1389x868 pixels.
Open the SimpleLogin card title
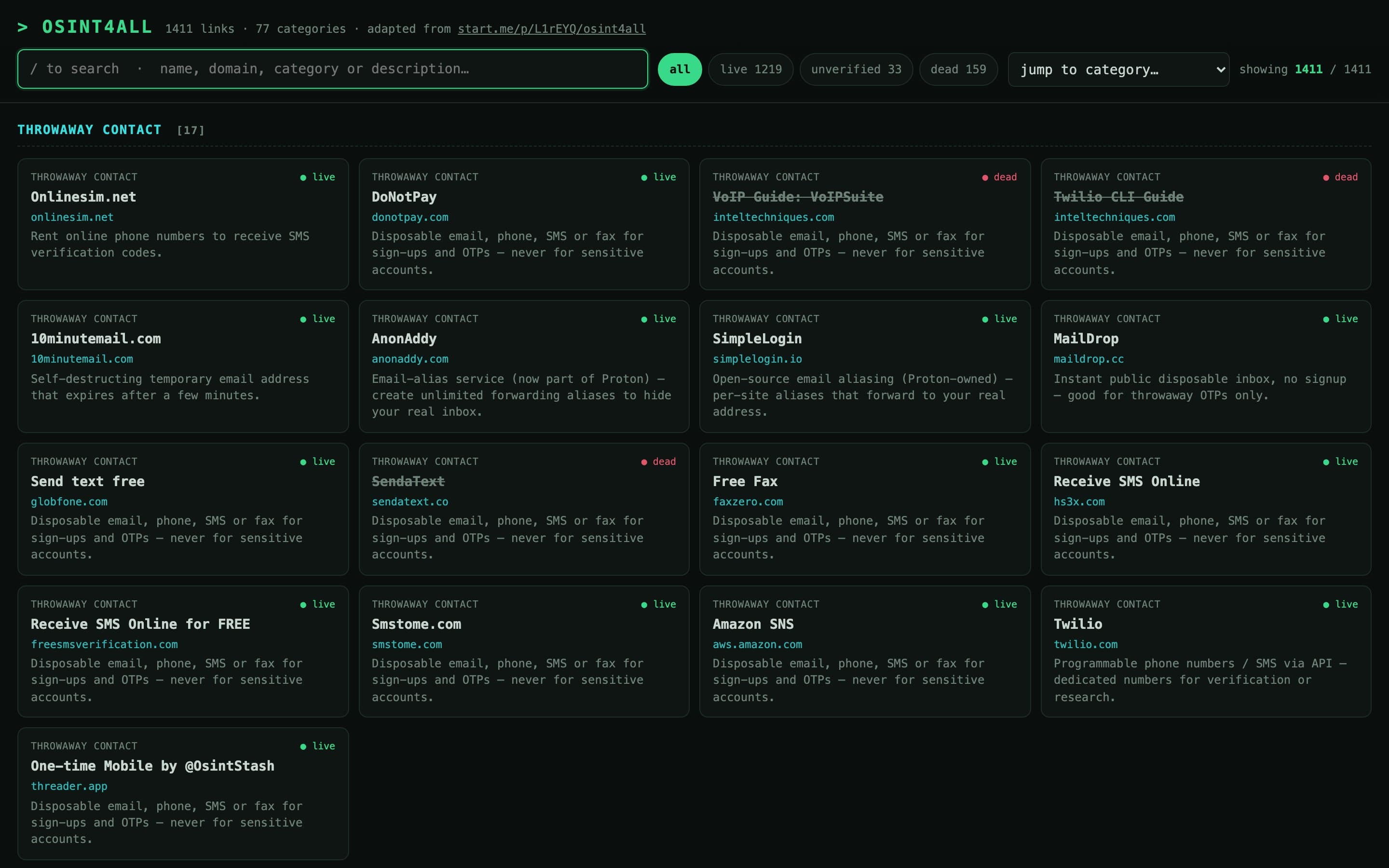pyautogui.click(x=757, y=339)
